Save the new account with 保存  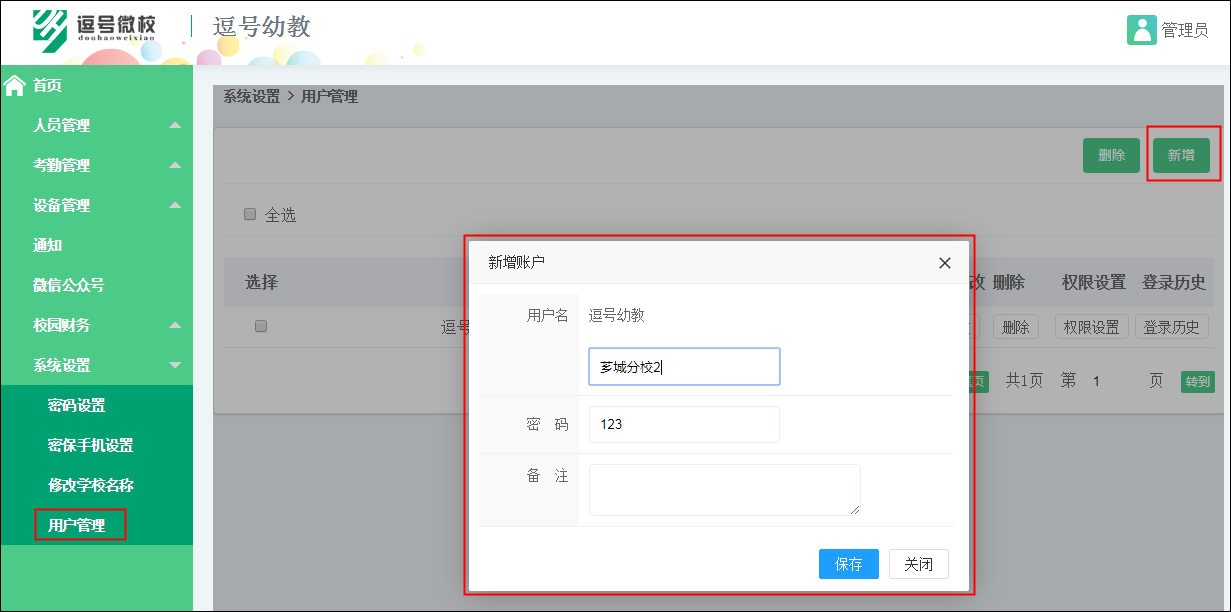[x=848, y=564]
